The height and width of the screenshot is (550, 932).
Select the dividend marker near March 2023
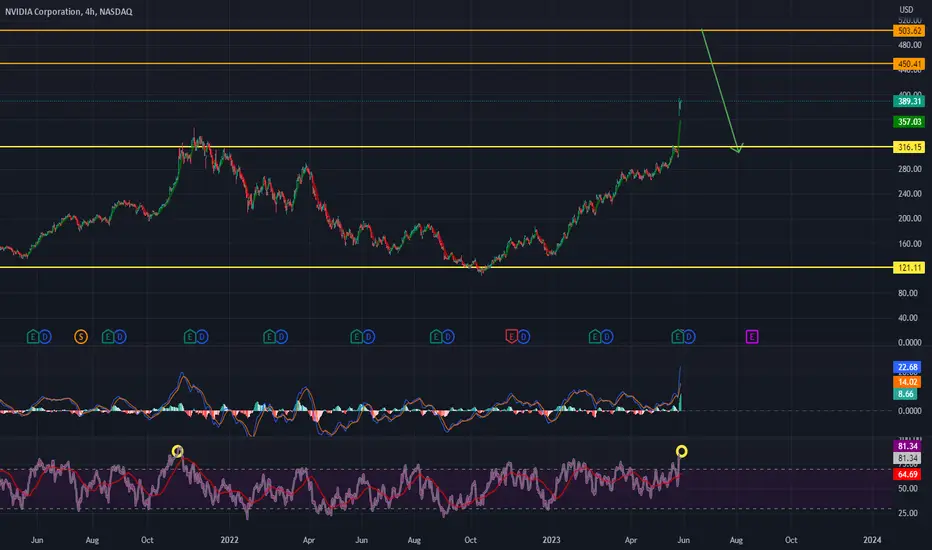click(607, 337)
